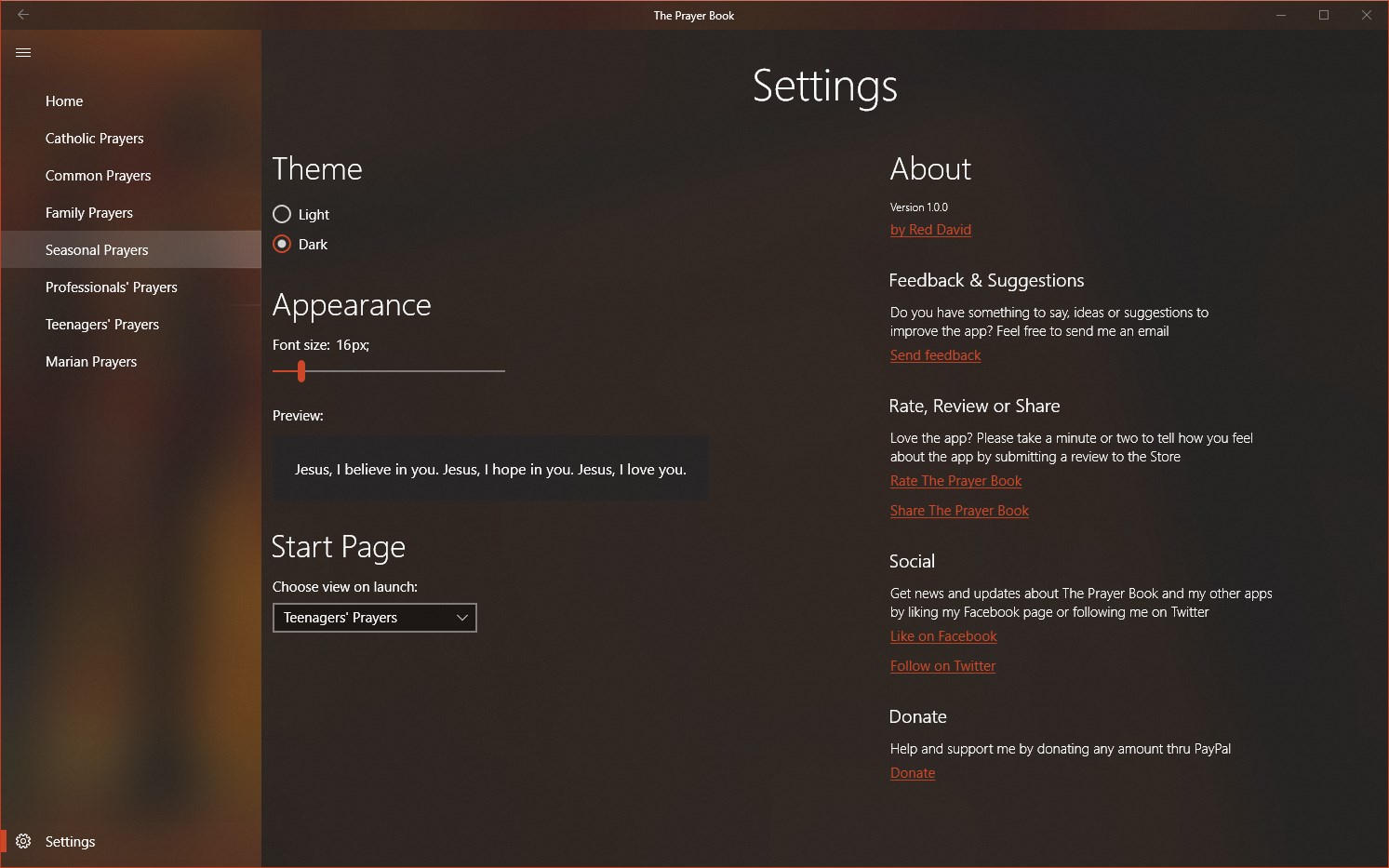
Task: Click Like on Facebook link
Action: [x=943, y=636]
